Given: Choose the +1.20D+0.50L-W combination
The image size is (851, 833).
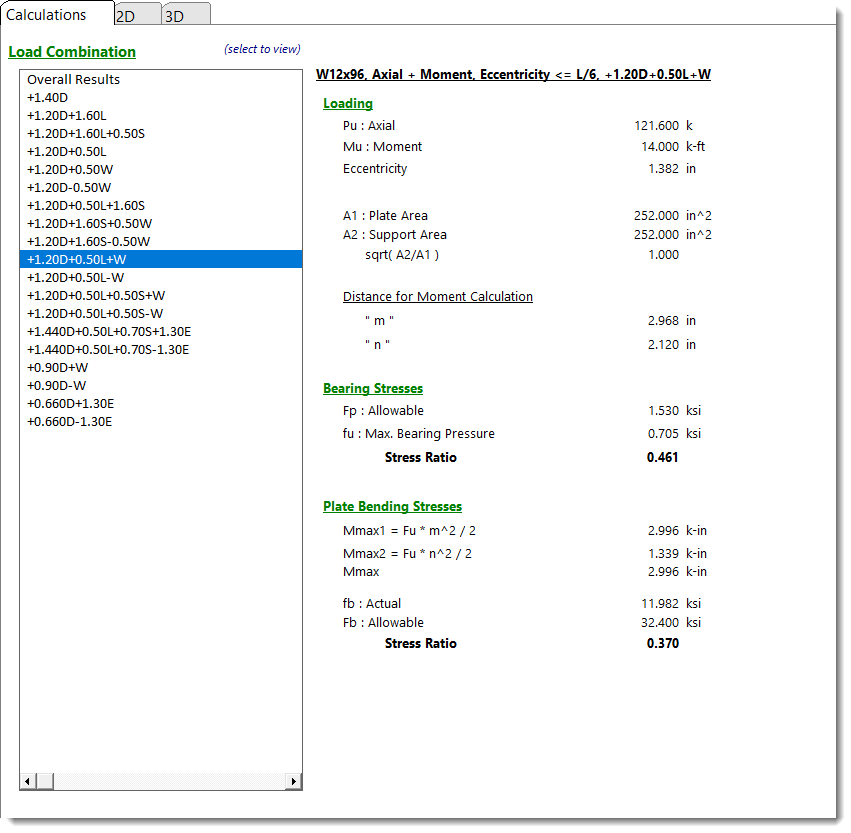Looking at the screenshot, I should click(75, 278).
